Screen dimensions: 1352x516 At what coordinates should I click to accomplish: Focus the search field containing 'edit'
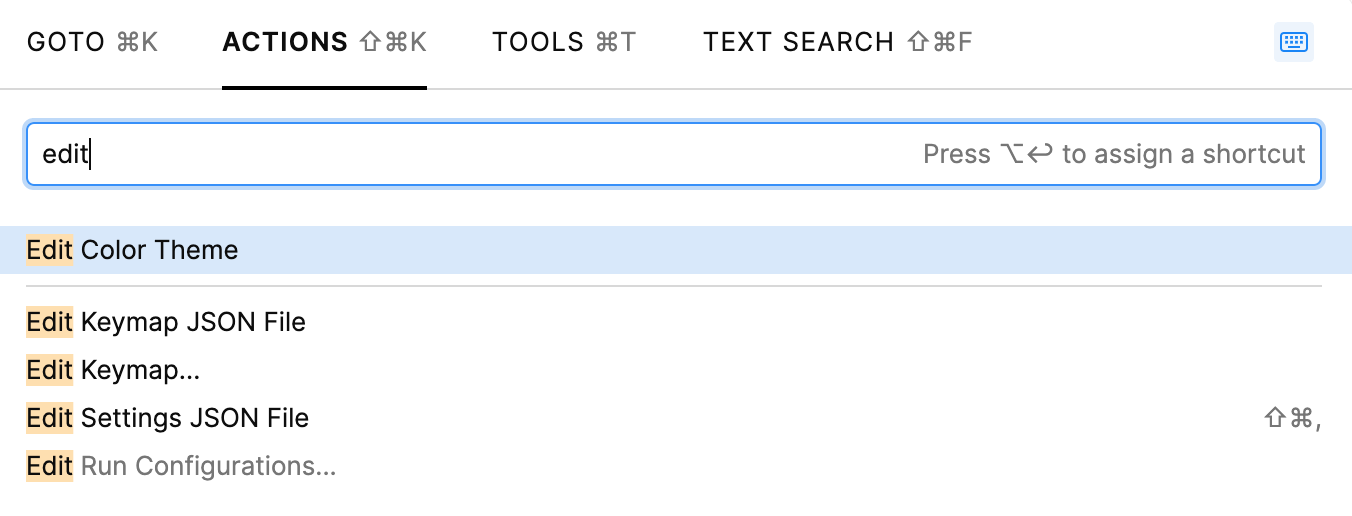coord(674,154)
